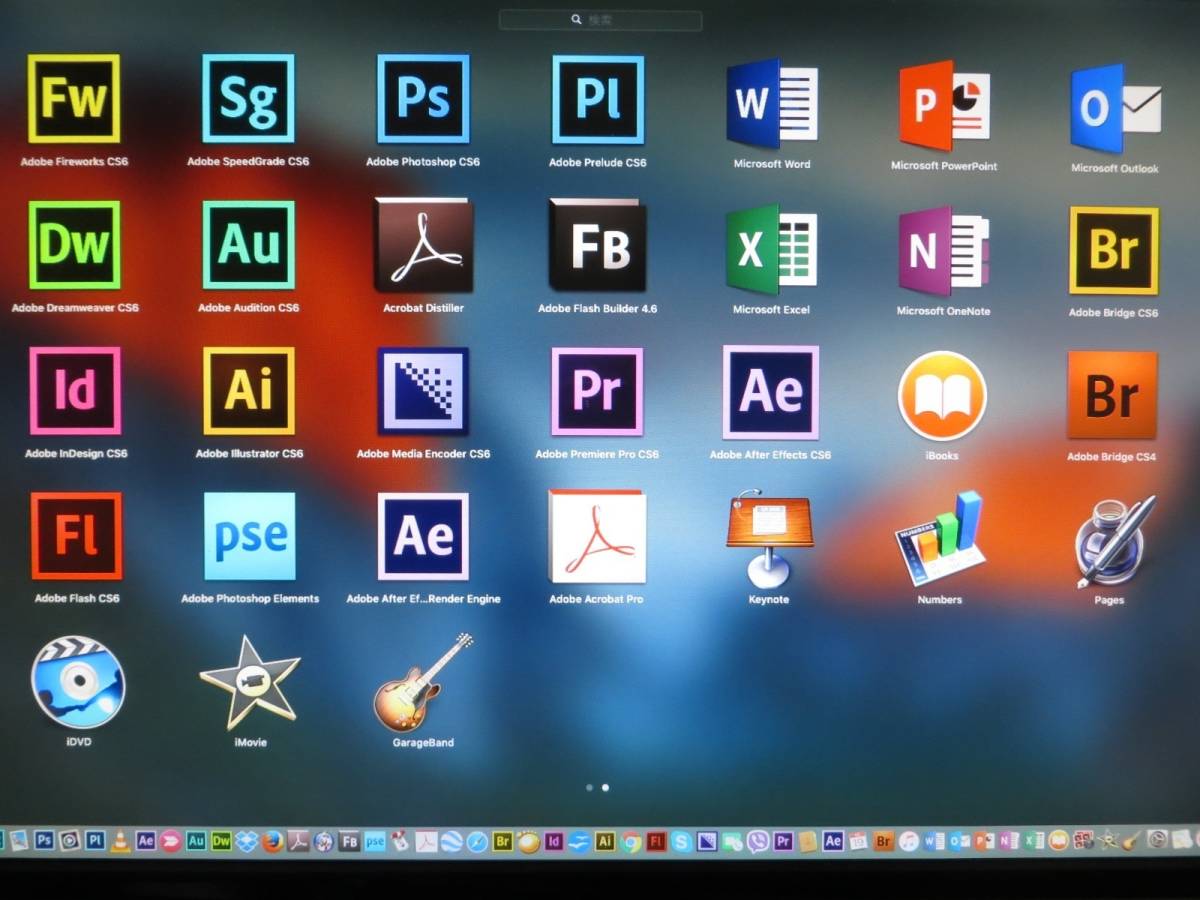Click the Launchpad search field

[600, 20]
